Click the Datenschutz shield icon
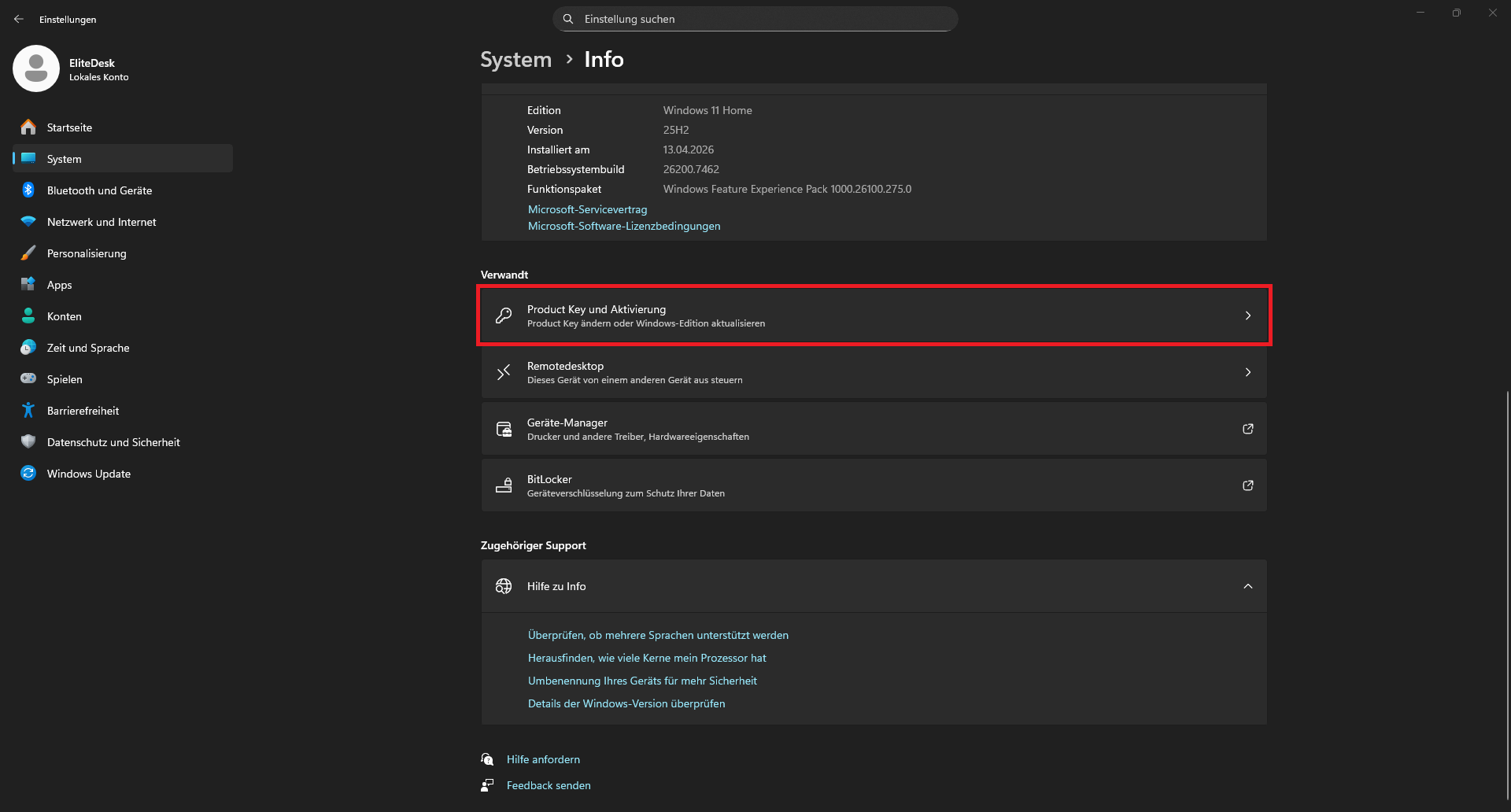The width and height of the screenshot is (1511, 812). click(x=28, y=441)
